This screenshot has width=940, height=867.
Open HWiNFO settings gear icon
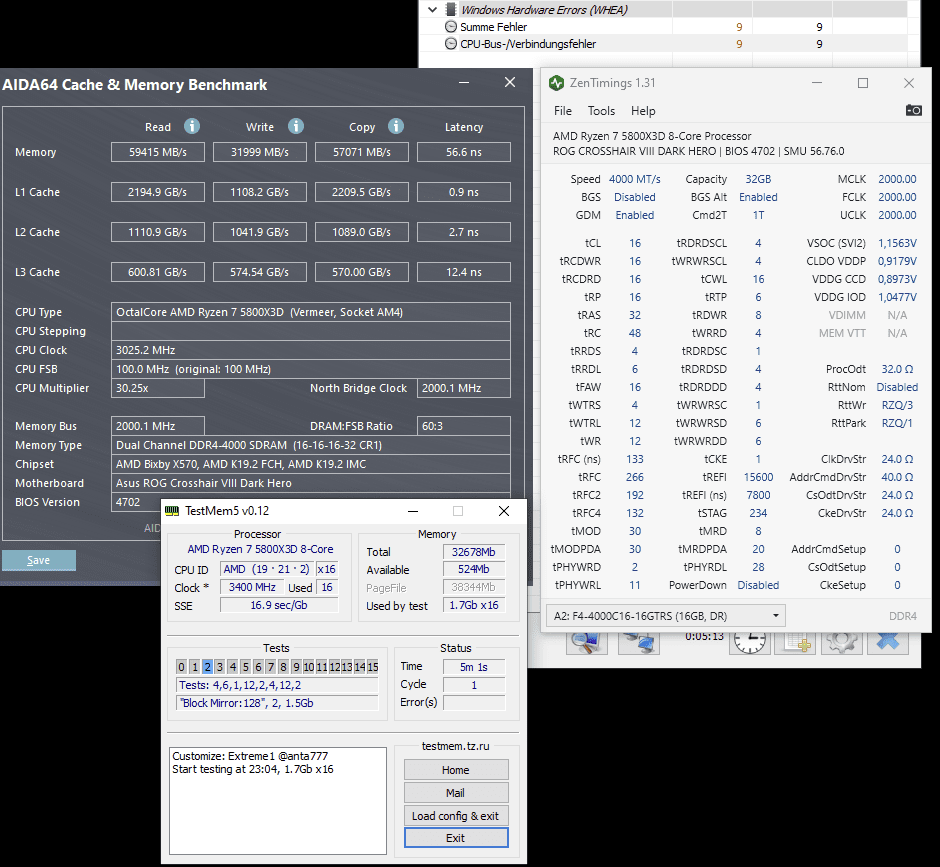(x=841, y=643)
